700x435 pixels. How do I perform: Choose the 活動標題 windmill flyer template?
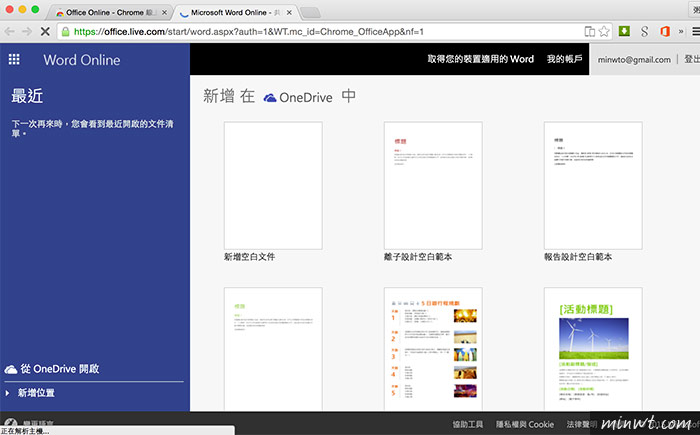[593, 349]
